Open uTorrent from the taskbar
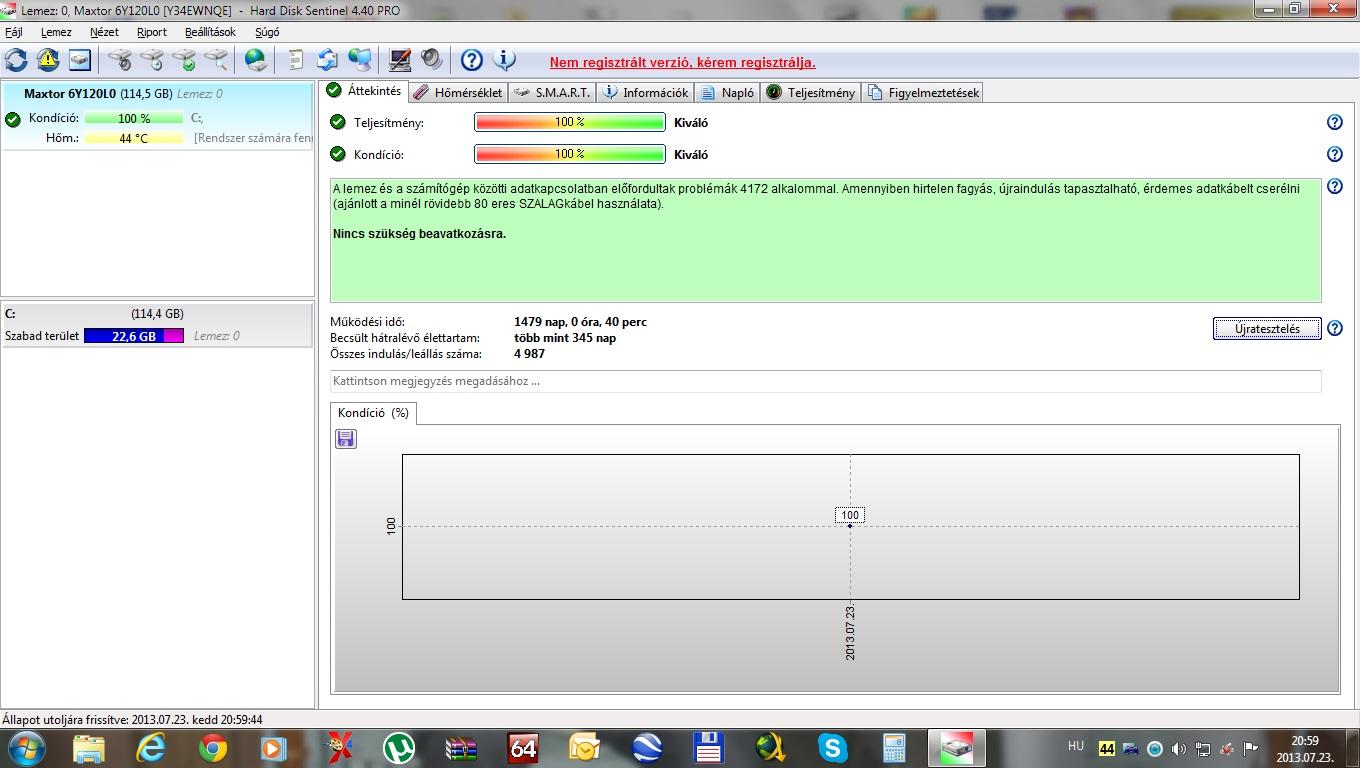The height and width of the screenshot is (768, 1360). point(400,748)
